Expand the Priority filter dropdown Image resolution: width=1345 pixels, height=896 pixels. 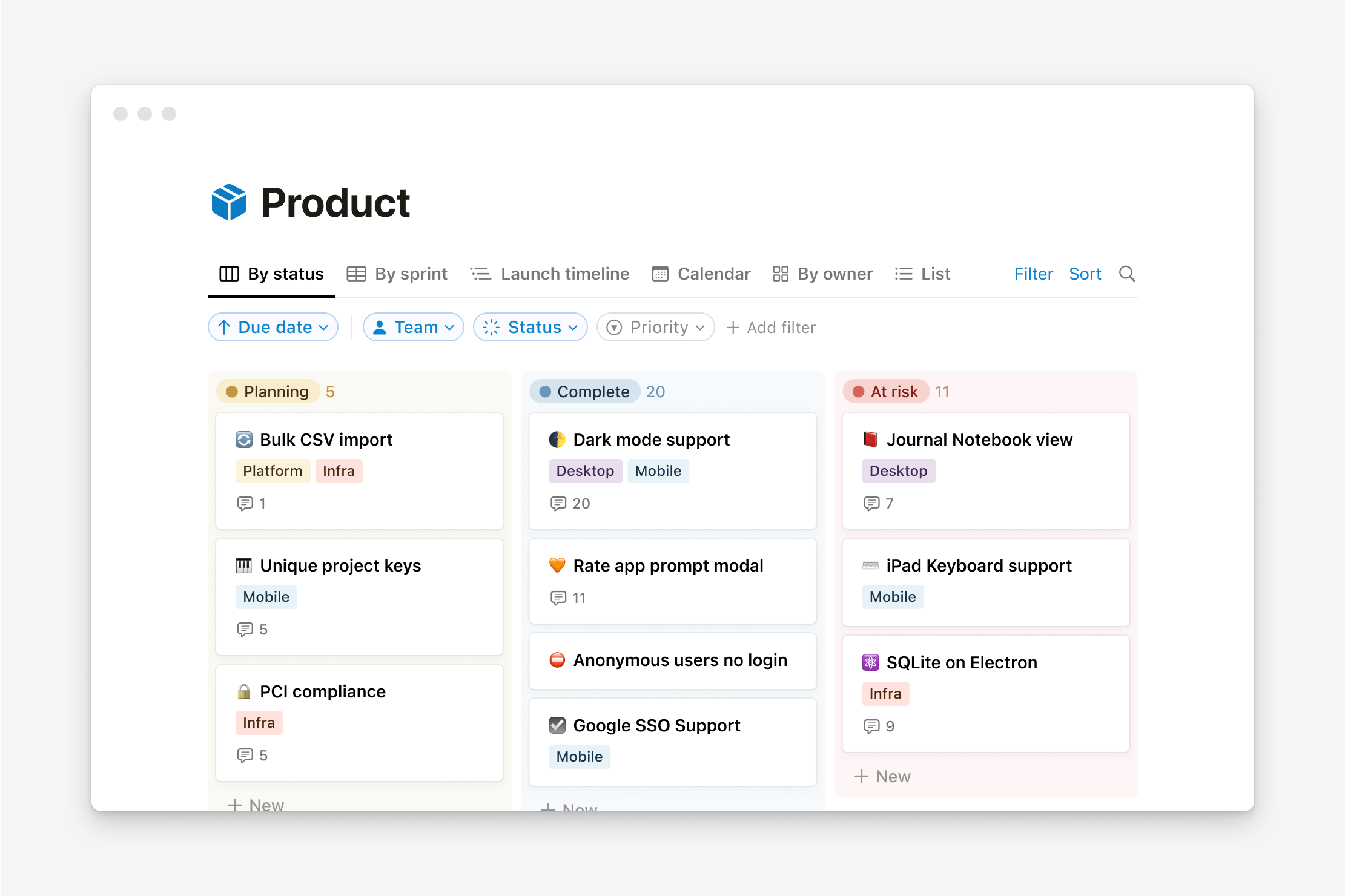[656, 327]
